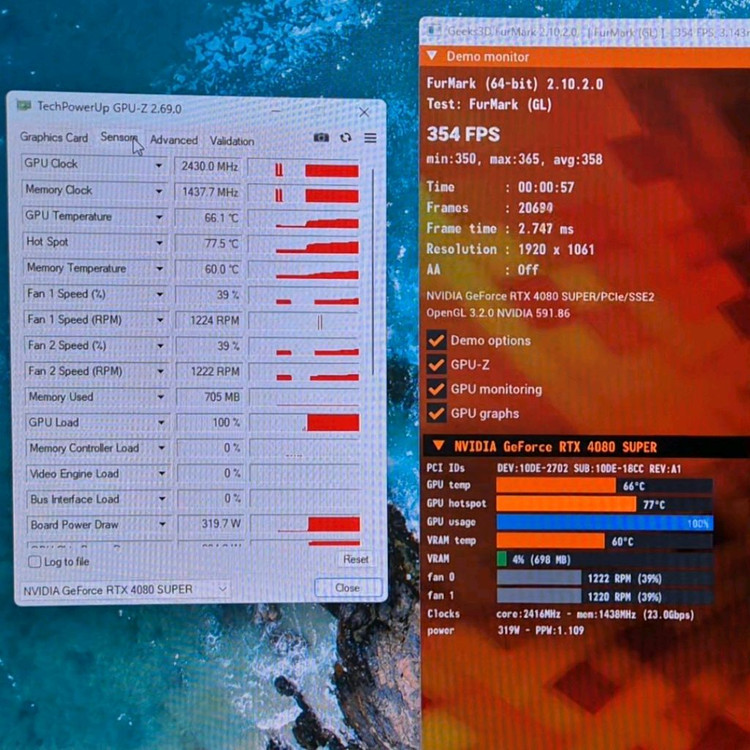The height and width of the screenshot is (750, 750).
Task: Open the Hot Spot sensor dropdown
Action: 159,243
